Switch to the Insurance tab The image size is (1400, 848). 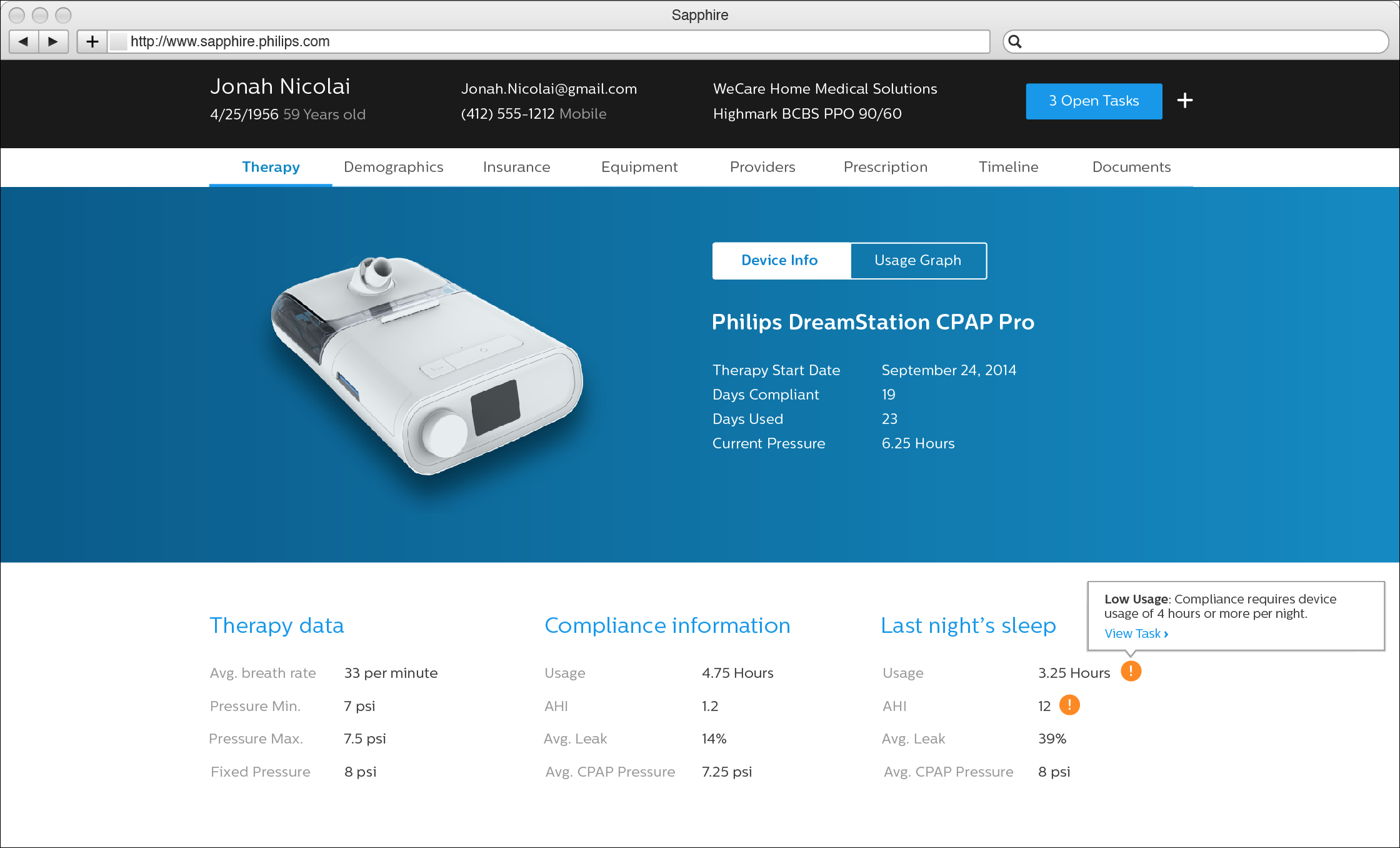pyautogui.click(x=516, y=167)
